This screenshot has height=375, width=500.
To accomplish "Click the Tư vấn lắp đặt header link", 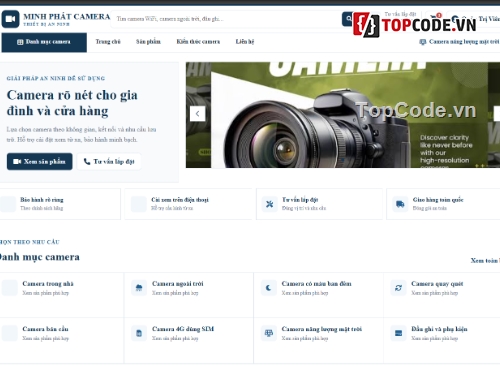I will pyautogui.click(x=400, y=14).
